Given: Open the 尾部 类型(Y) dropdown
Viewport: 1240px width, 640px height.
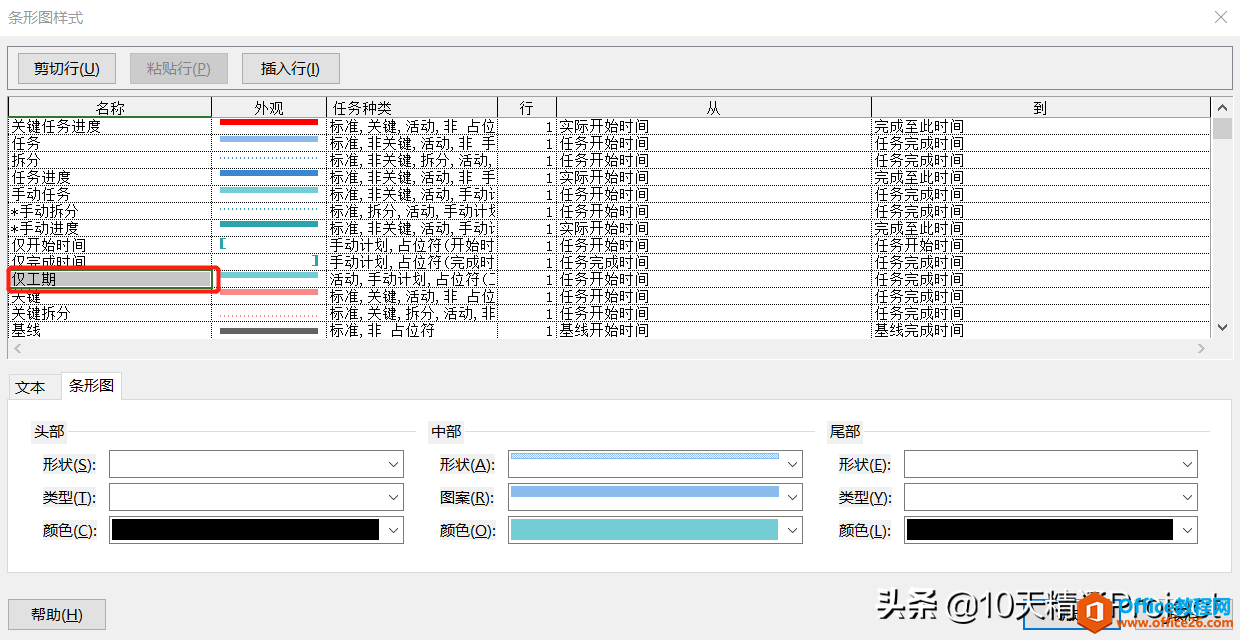Looking at the screenshot, I should 1187,498.
